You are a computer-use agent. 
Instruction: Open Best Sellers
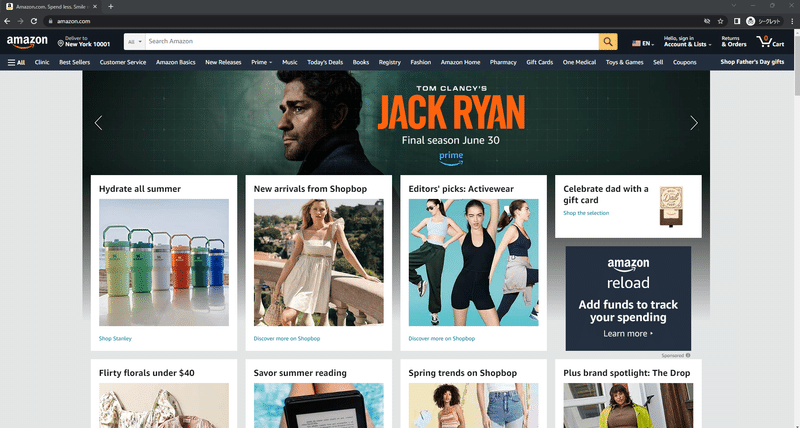click(74, 62)
